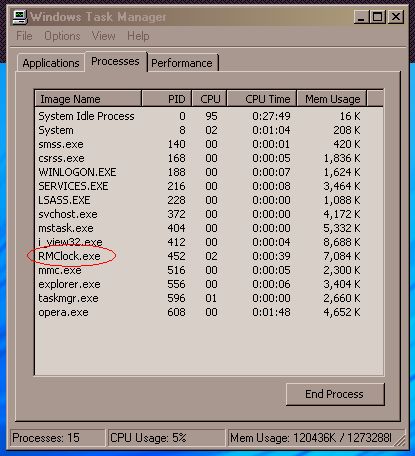Select the explorer.exe process

coord(209,284)
